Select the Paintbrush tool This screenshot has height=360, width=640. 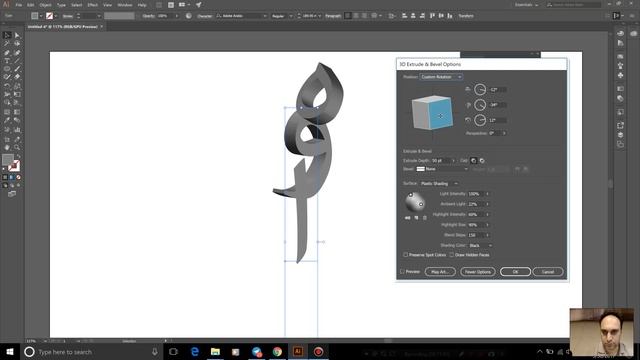coord(17,69)
